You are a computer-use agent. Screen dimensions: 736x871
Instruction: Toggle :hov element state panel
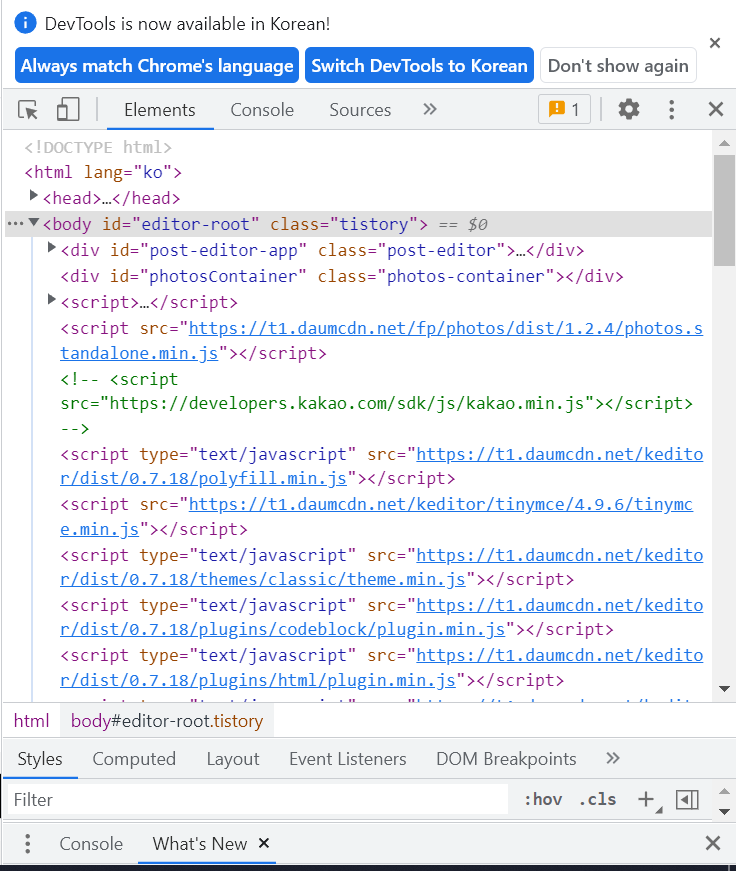tap(543, 799)
